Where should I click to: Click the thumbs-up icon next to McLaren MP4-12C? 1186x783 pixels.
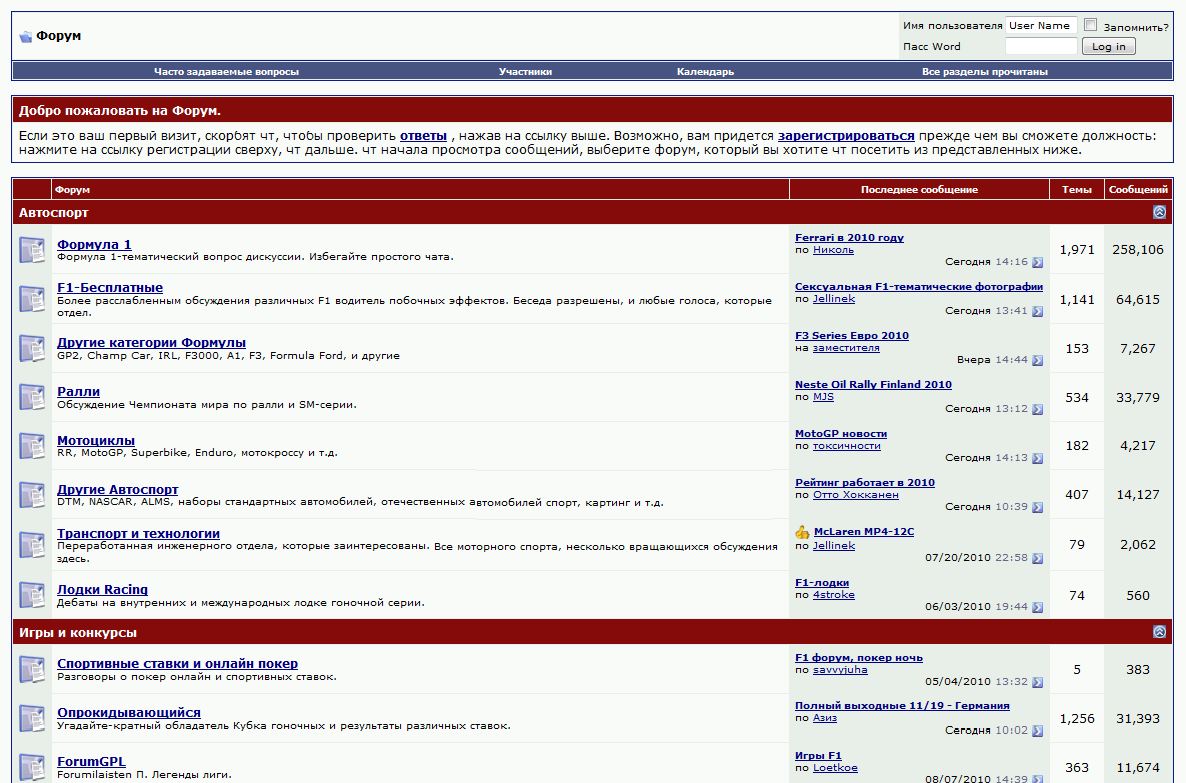click(x=803, y=532)
